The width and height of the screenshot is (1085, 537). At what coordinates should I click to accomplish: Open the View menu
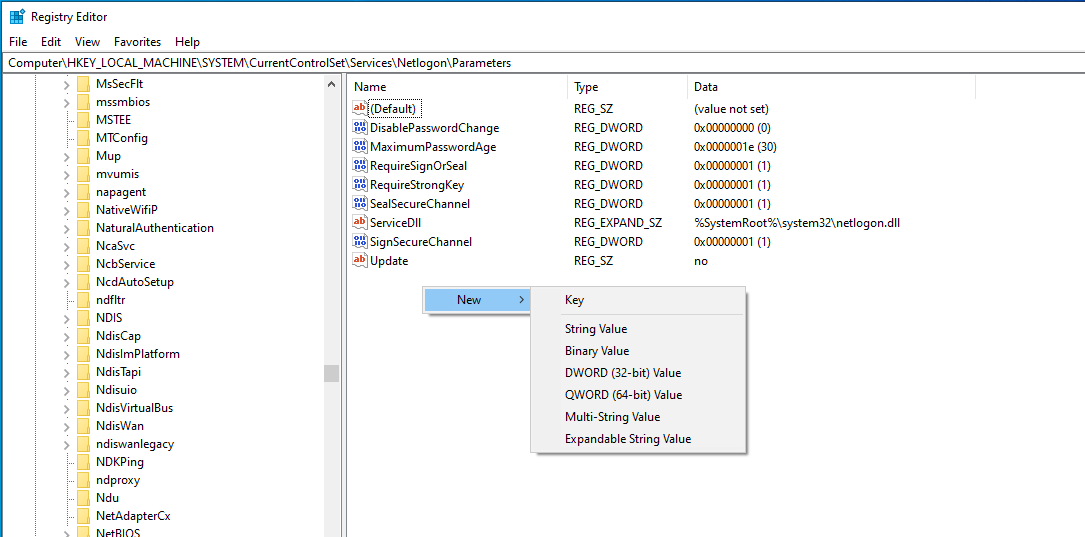[87, 42]
